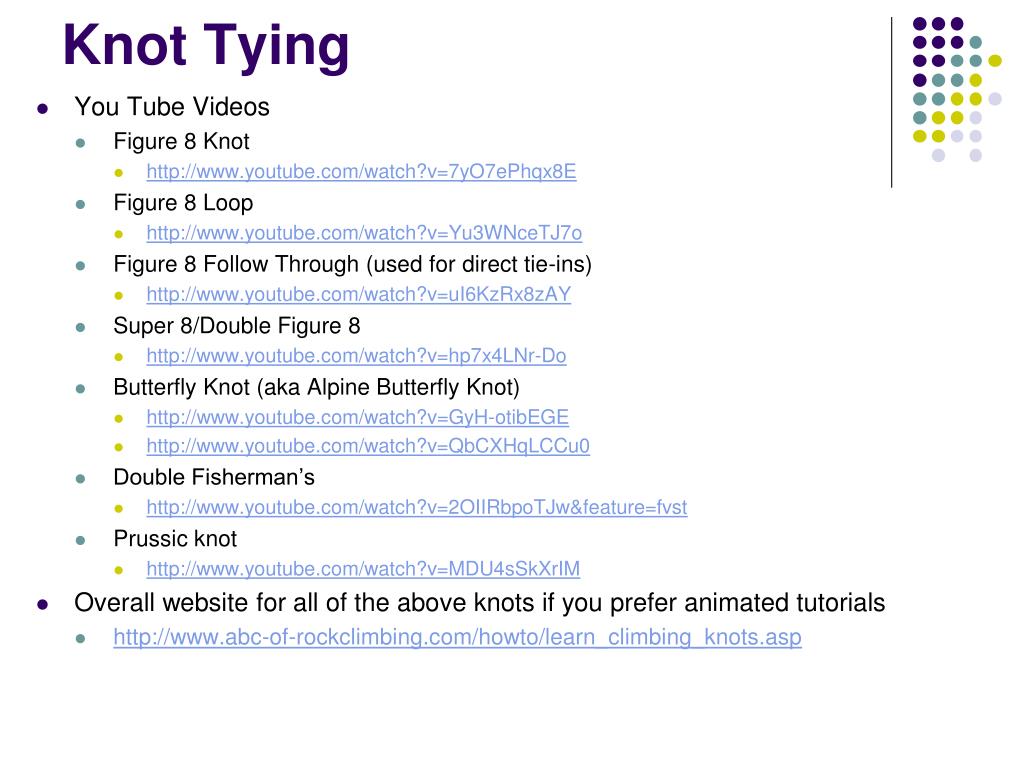Click the decorative colored dots graphic
Viewport: 1024px width, 768px height.
957,89
